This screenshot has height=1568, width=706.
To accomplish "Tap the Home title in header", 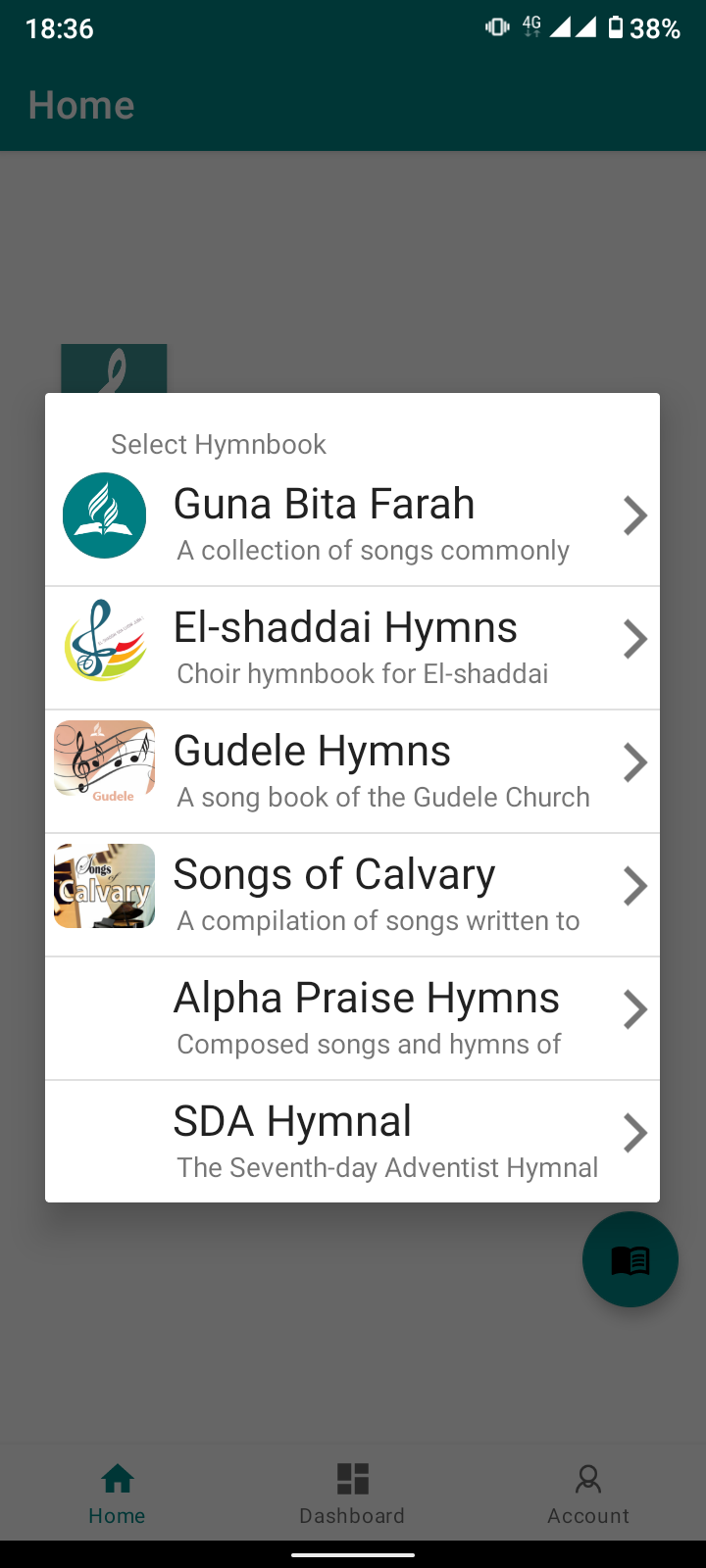I will pyautogui.click(x=81, y=105).
